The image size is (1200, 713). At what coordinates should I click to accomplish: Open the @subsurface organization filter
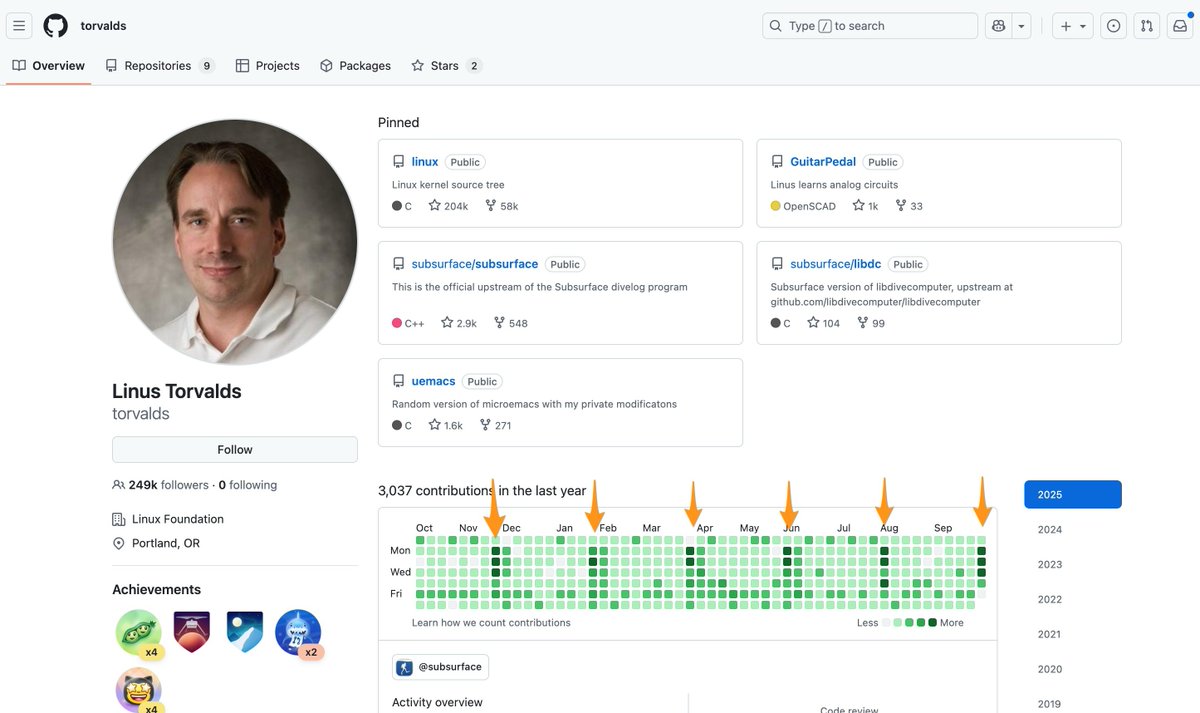coord(440,667)
